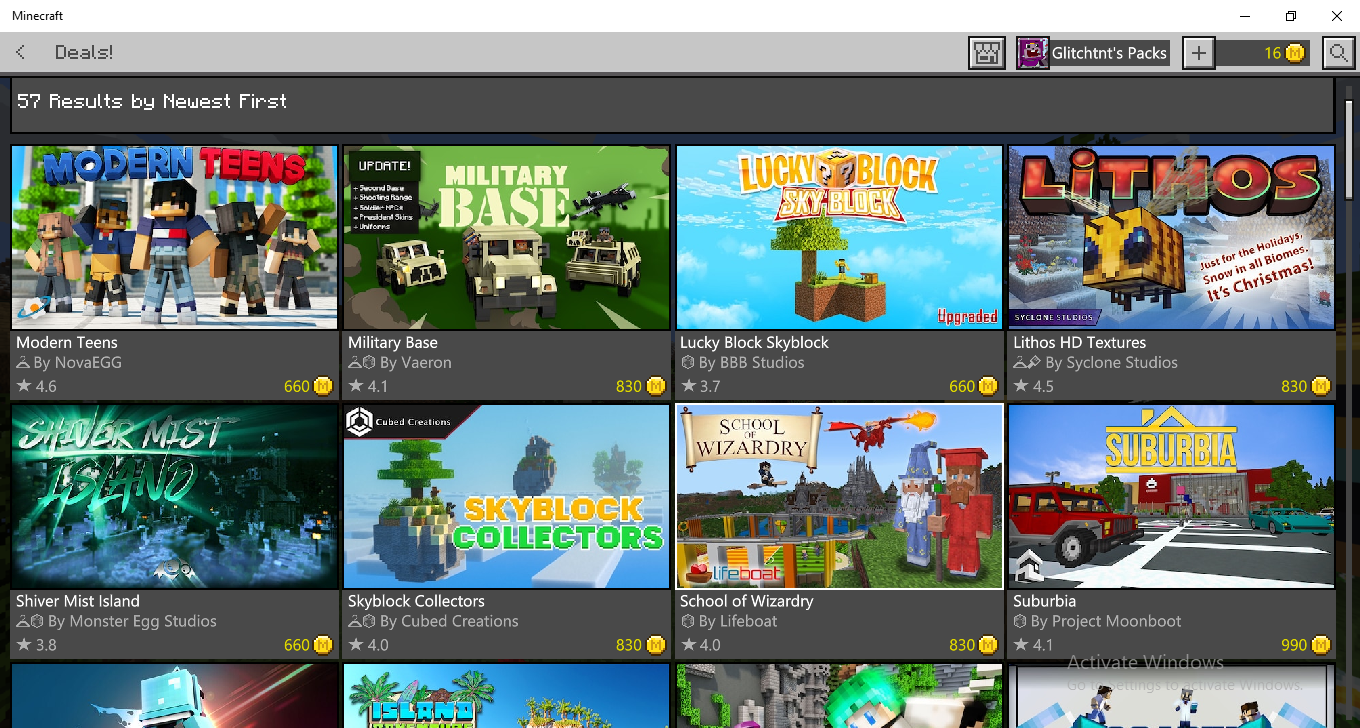Select the Lucky Block Skyblock title
Image resolution: width=1360 pixels, height=728 pixels.
coord(754,342)
